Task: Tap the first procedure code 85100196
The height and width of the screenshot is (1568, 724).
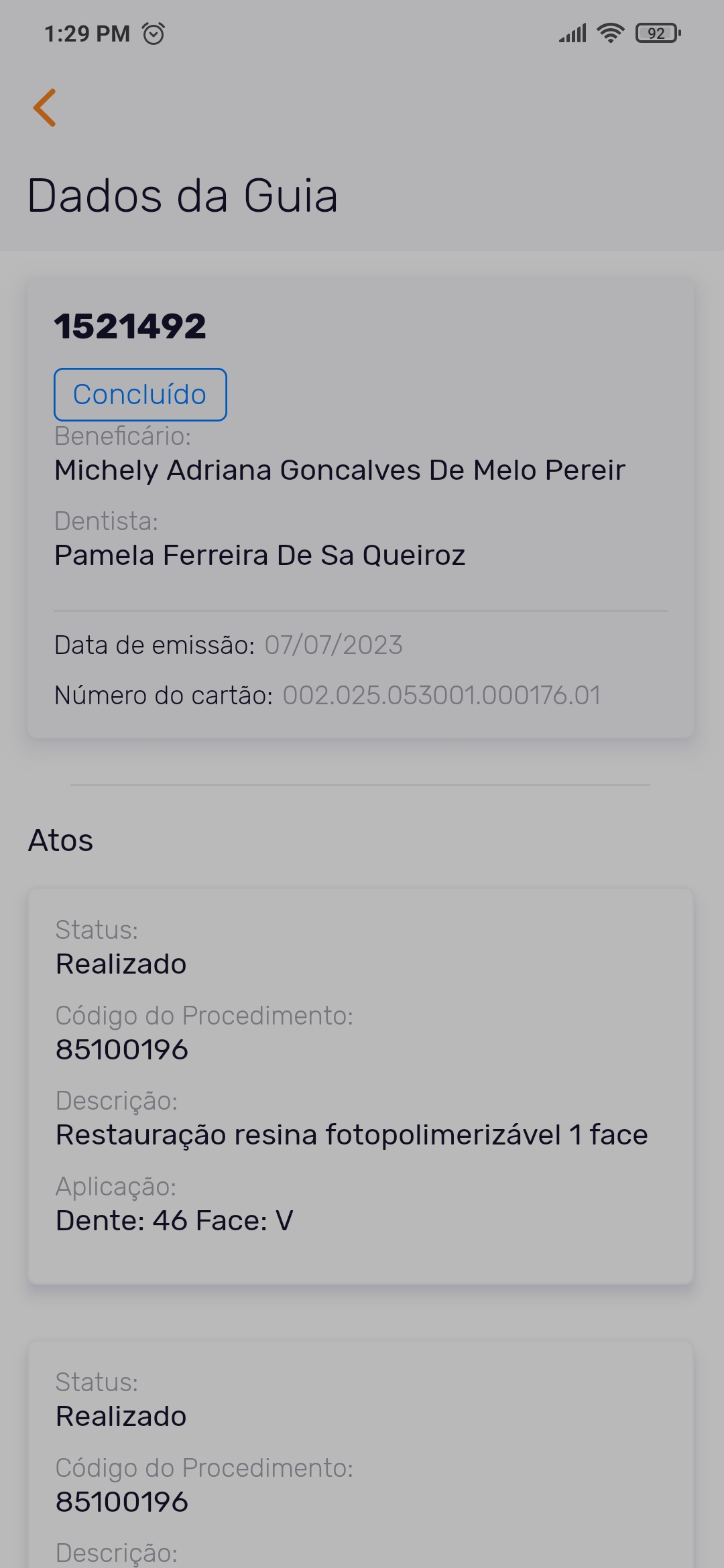Action: (122, 1049)
